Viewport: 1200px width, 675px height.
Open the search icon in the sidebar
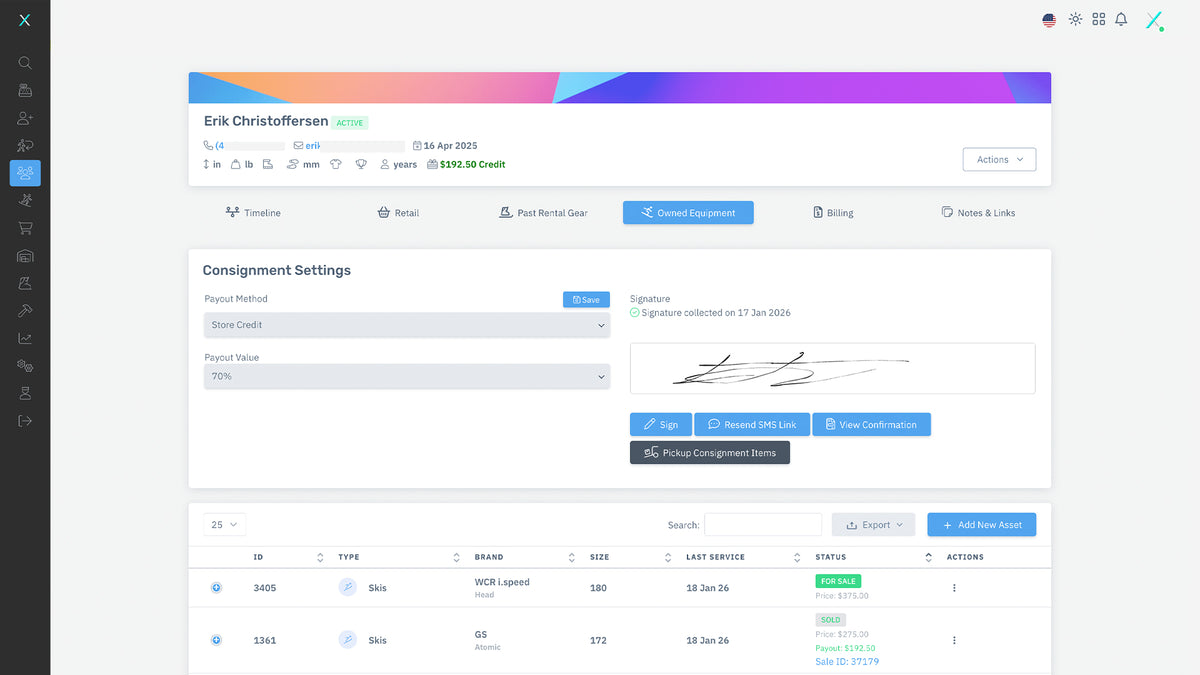[25, 63]
